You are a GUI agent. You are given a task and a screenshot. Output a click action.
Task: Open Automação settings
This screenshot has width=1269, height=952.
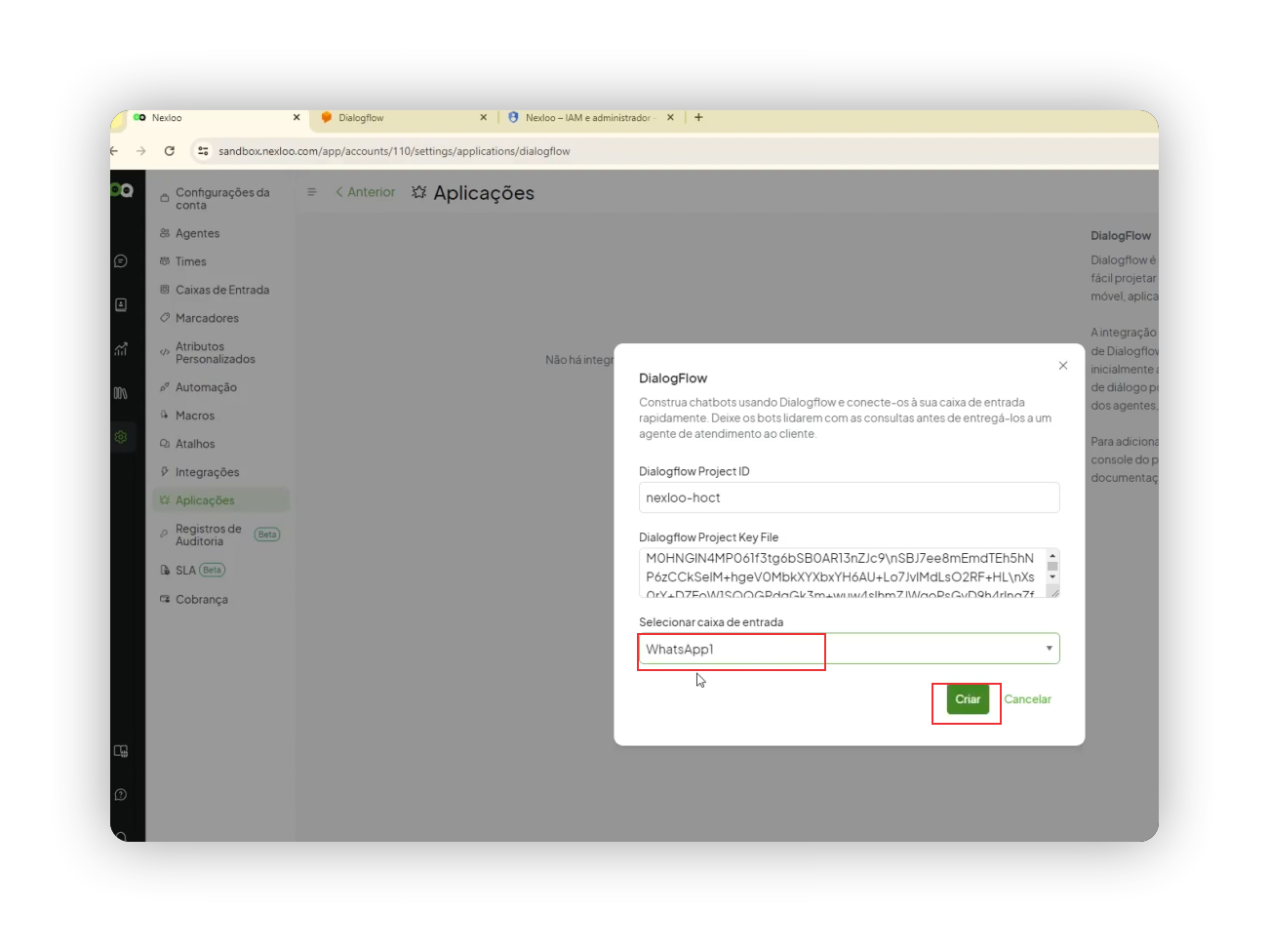click(205, 387)
